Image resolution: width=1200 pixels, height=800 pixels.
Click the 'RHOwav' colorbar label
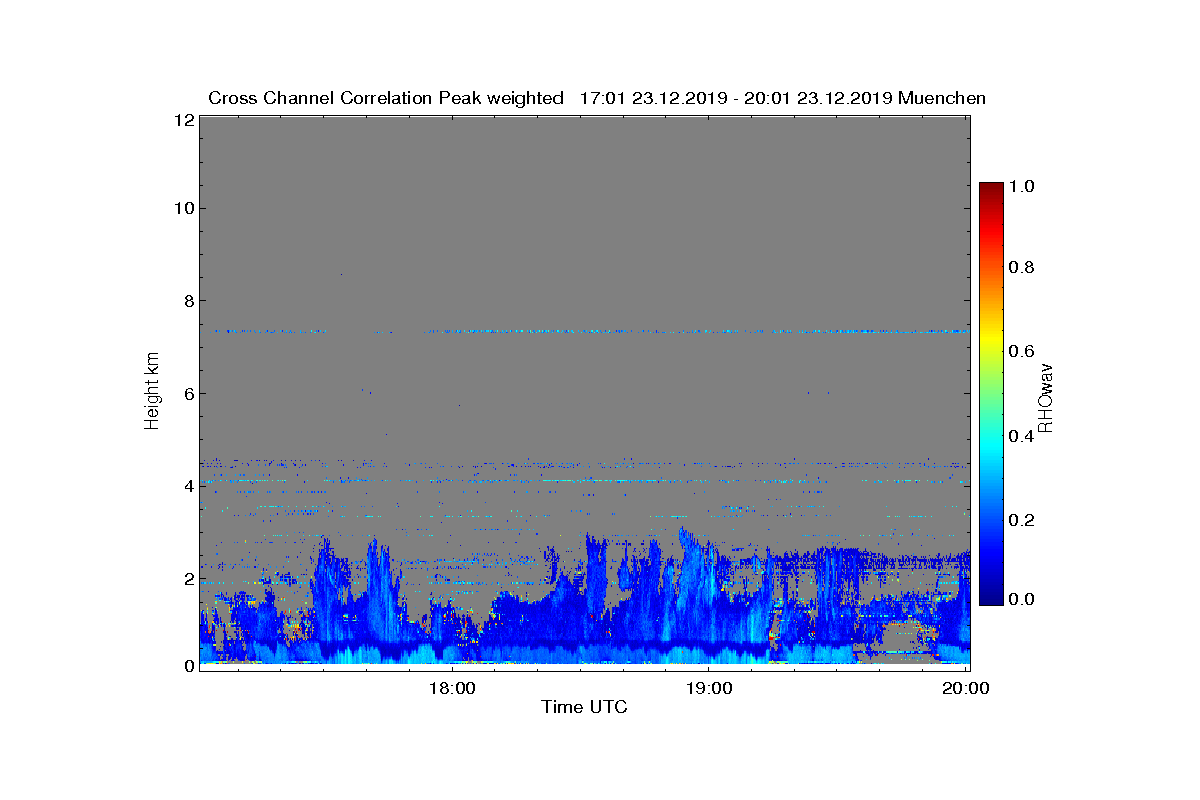pos(1045,397)
